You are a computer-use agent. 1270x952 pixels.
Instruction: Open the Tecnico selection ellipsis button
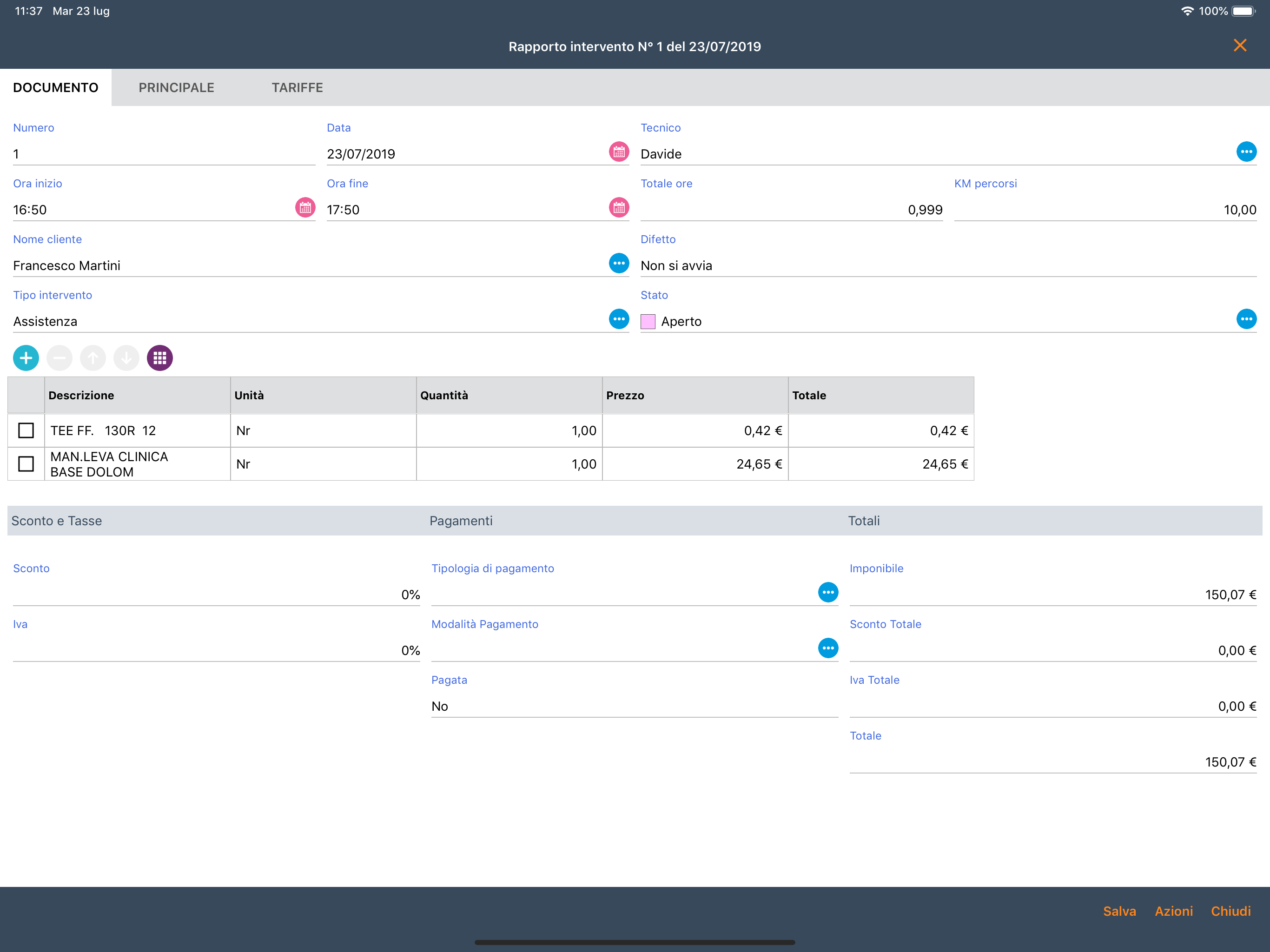point(1246,152)
